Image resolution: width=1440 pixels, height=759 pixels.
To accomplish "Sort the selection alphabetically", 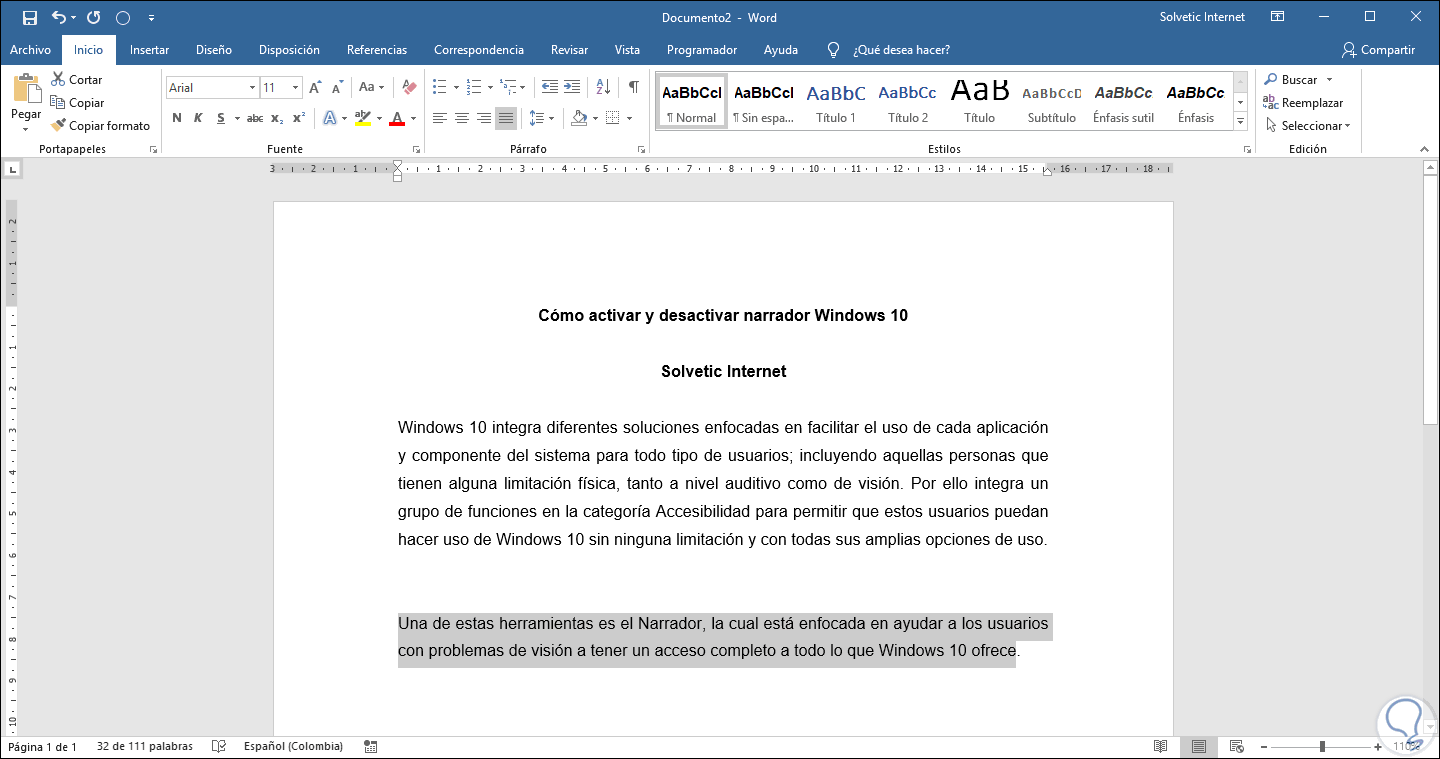I will tap(603, 88).
